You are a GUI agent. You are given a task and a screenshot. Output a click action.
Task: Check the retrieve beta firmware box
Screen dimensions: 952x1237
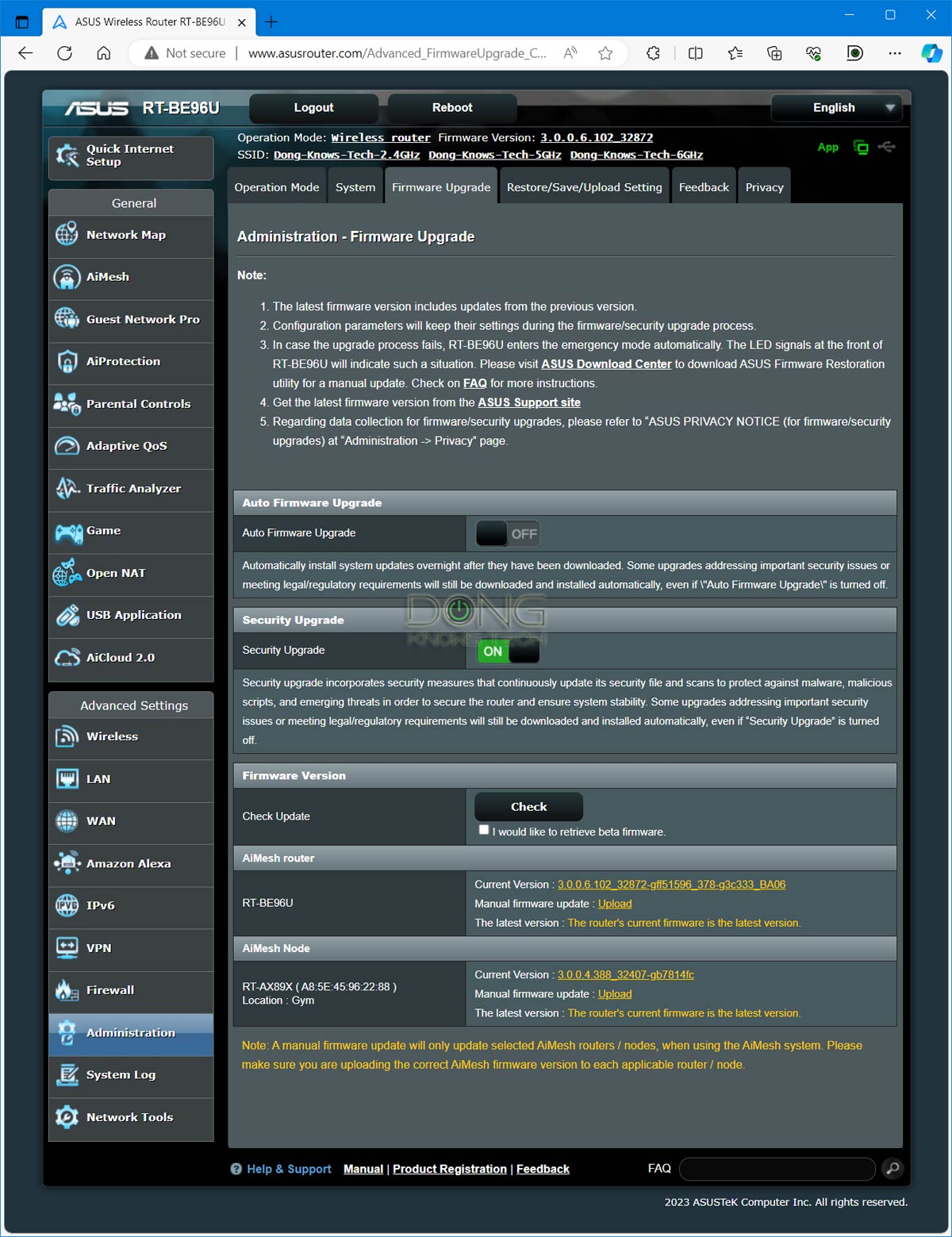point(484,830)
